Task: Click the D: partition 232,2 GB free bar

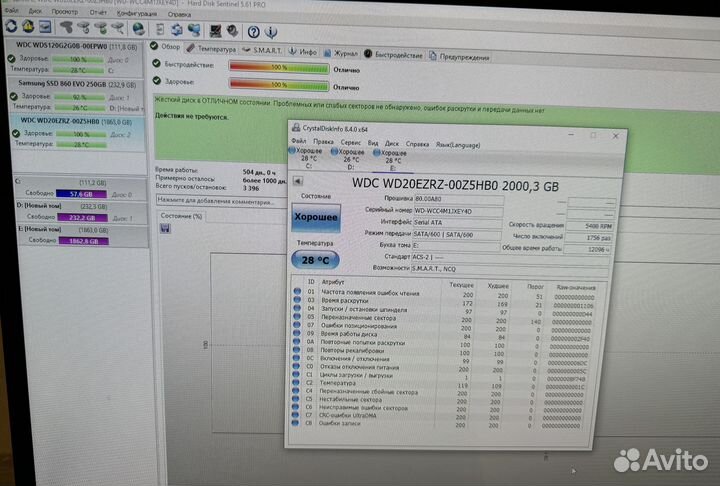Action: [x=83, y=217]
